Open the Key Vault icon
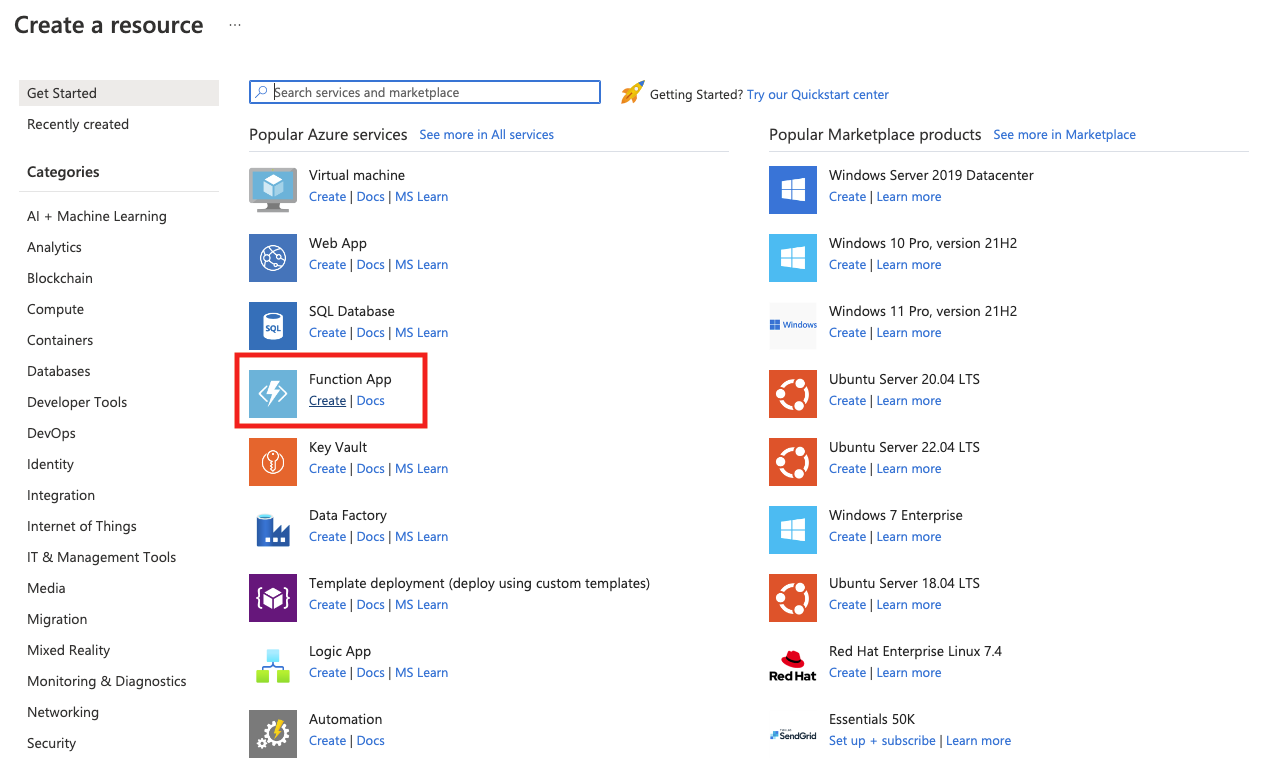This screenshot has height=762, width=1270. [x=273, y=462]
